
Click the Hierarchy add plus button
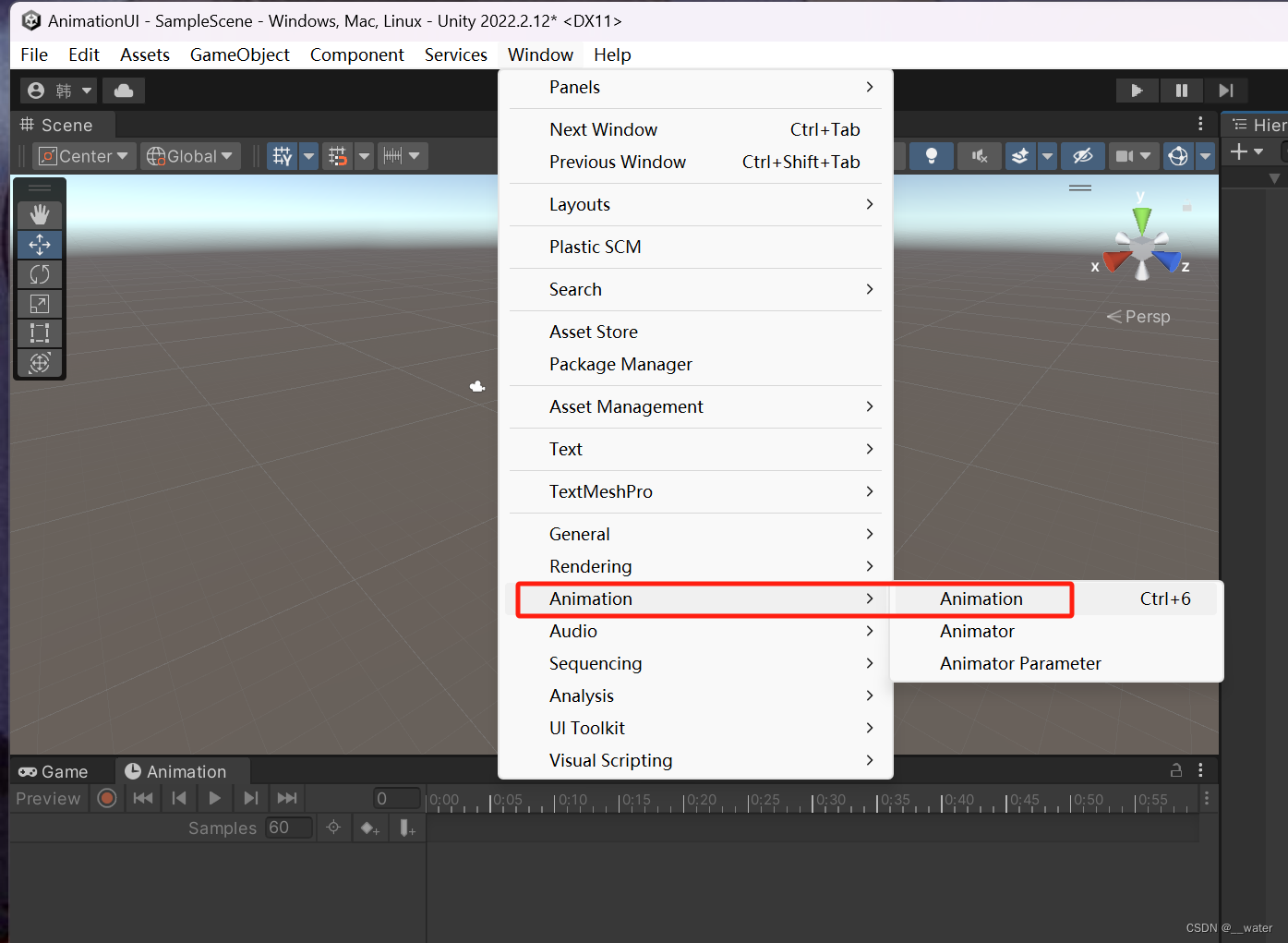(x=1239, y=151)
